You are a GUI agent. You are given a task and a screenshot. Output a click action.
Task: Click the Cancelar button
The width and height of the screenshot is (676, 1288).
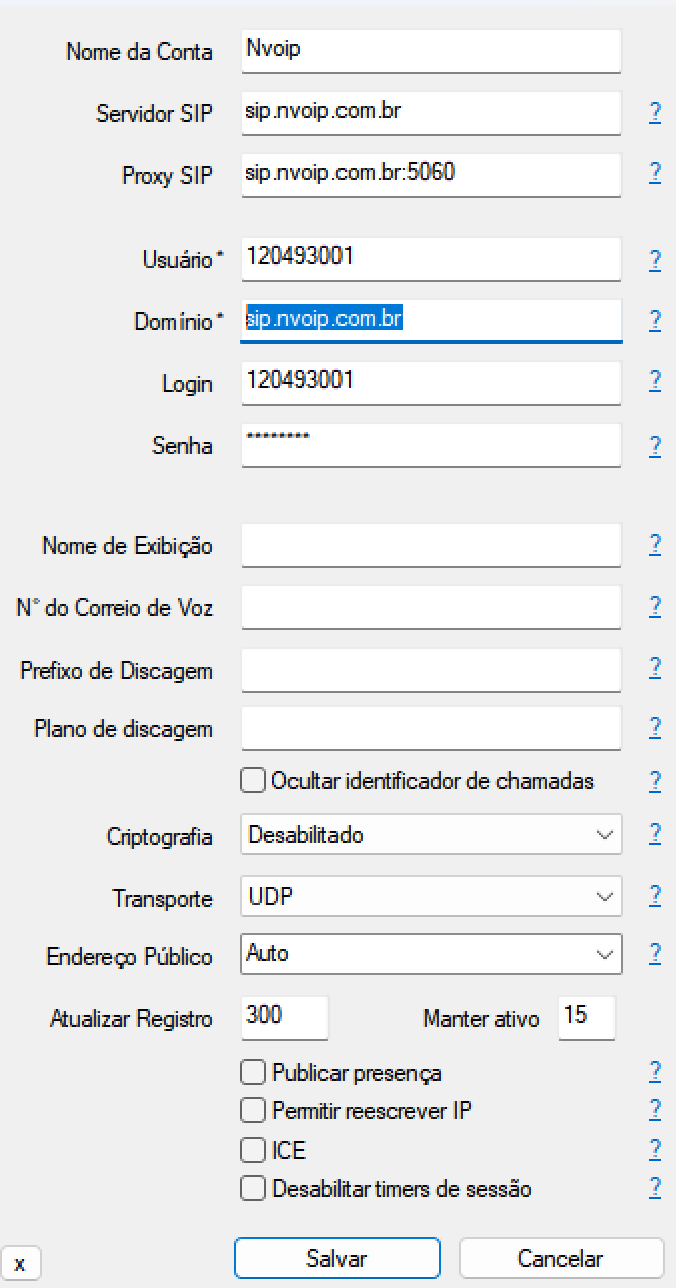(x=560, y=1258)
